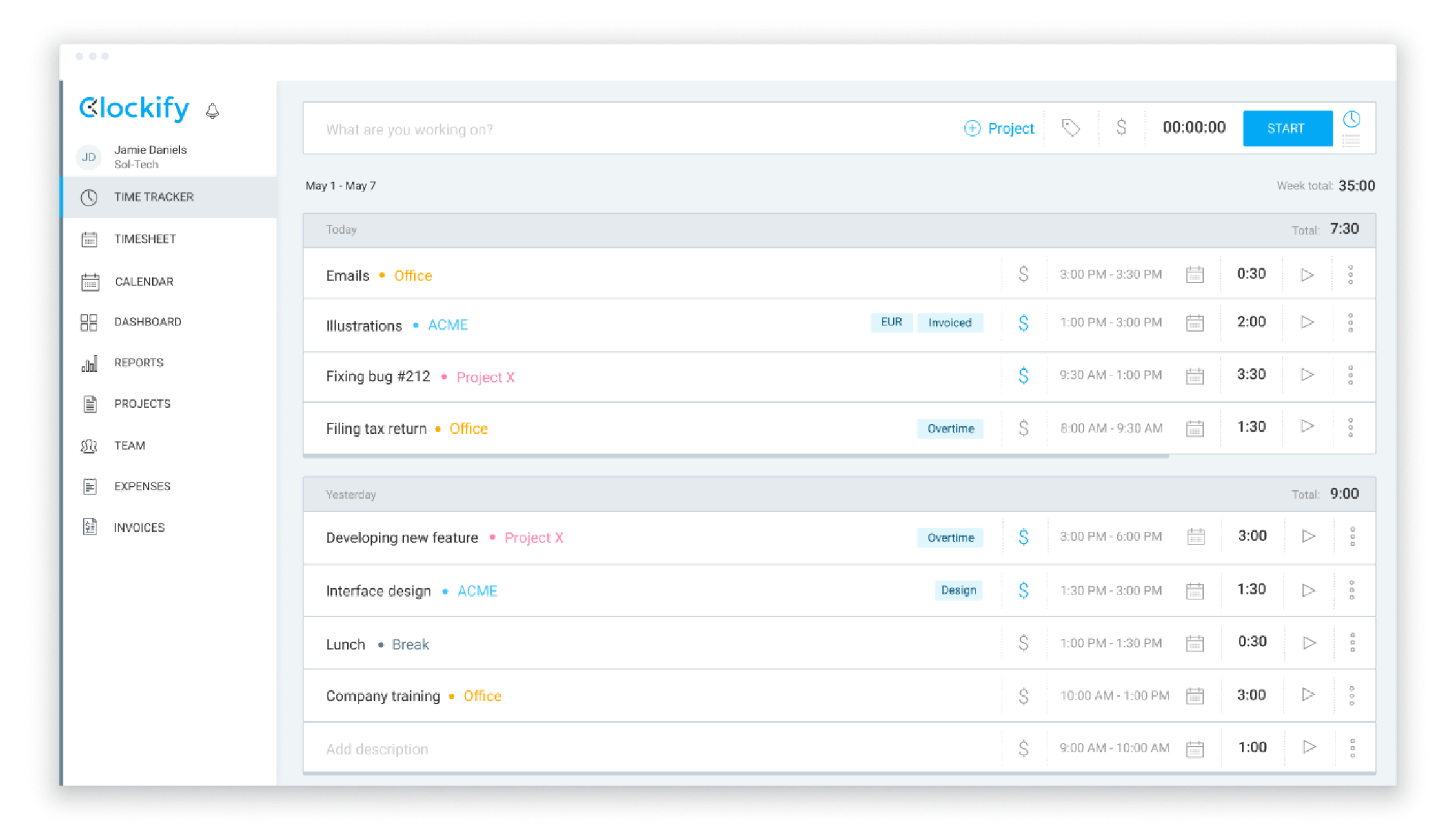
Task: Open the Calendar view
Action: (143, 281)
